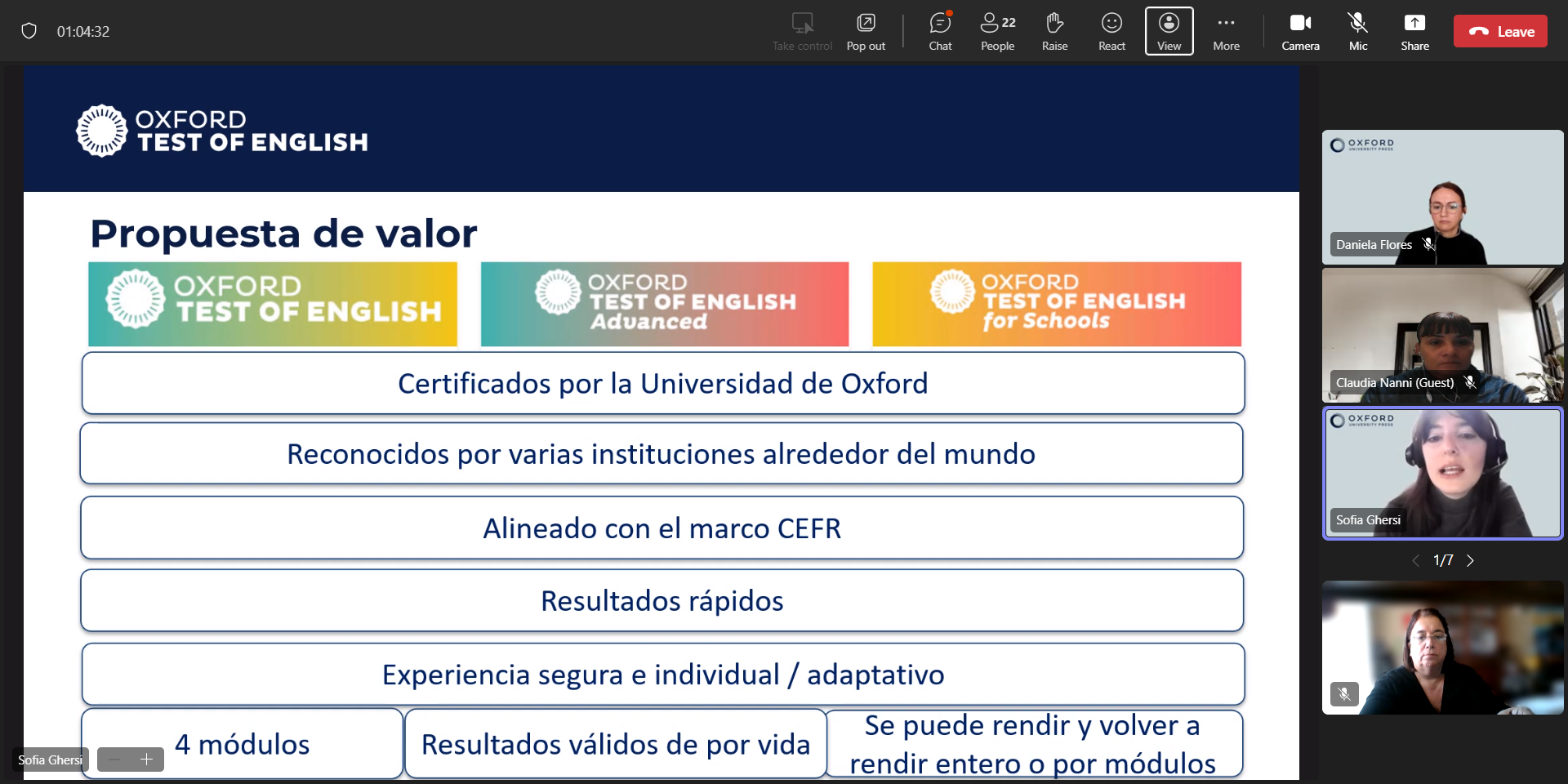Viewport: 1568px width, 784px height.
Task: Click the 4 módulos box
Action: pyautogui.click(x=242, y=743)
